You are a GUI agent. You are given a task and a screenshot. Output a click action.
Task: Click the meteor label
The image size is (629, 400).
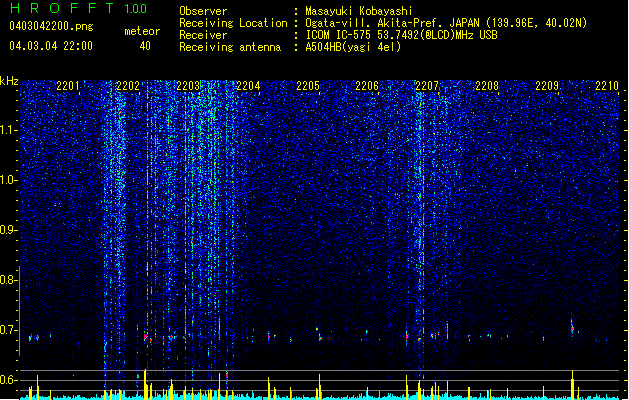[x=142, y=31]
